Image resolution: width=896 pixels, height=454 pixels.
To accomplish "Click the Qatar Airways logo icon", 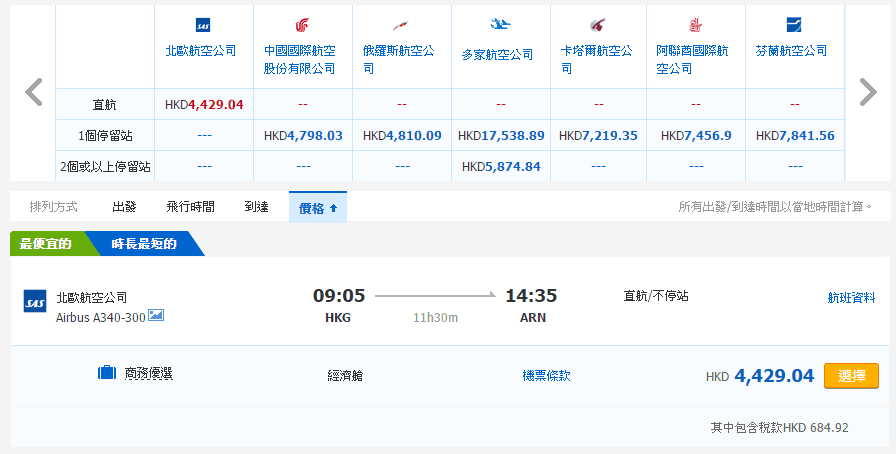I will [598, 24].
